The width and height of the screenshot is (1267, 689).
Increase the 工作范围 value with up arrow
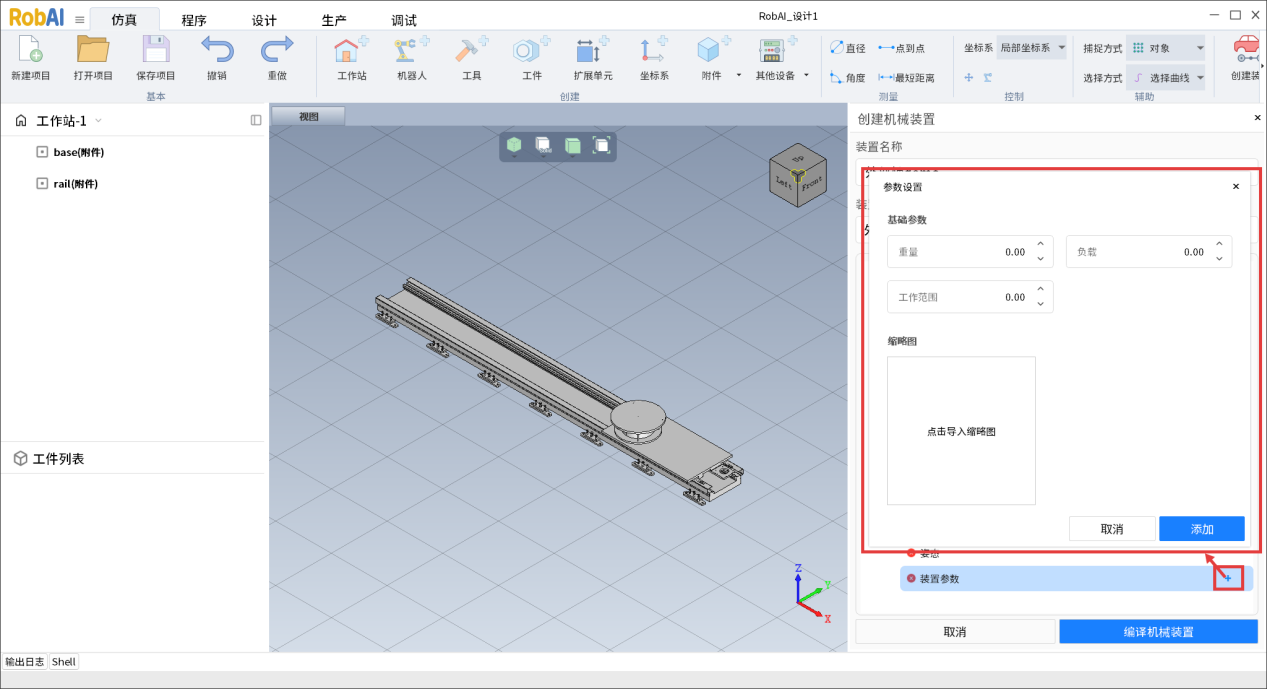[1040, 289]
